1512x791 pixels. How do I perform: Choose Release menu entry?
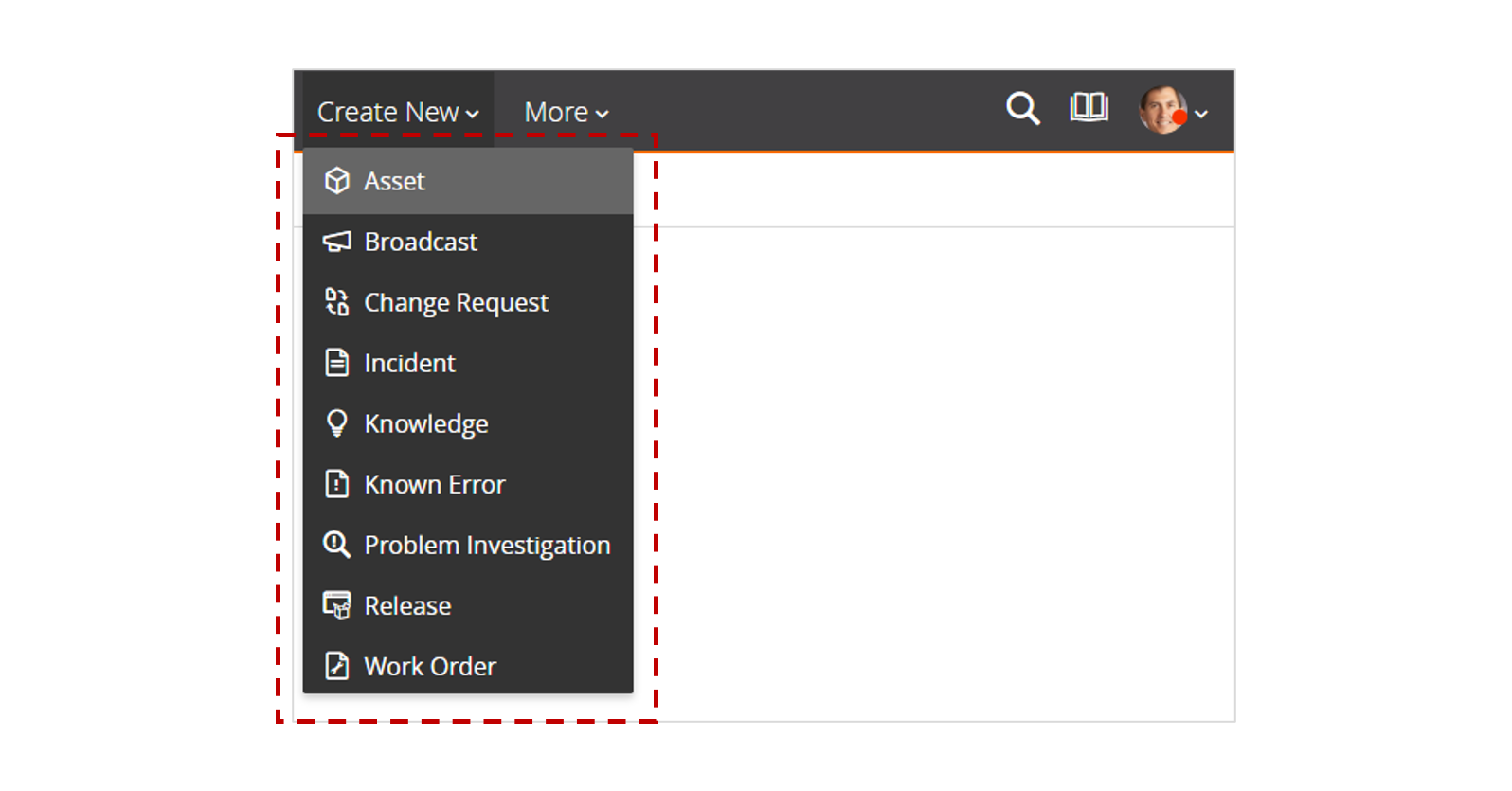click(468, 605)
